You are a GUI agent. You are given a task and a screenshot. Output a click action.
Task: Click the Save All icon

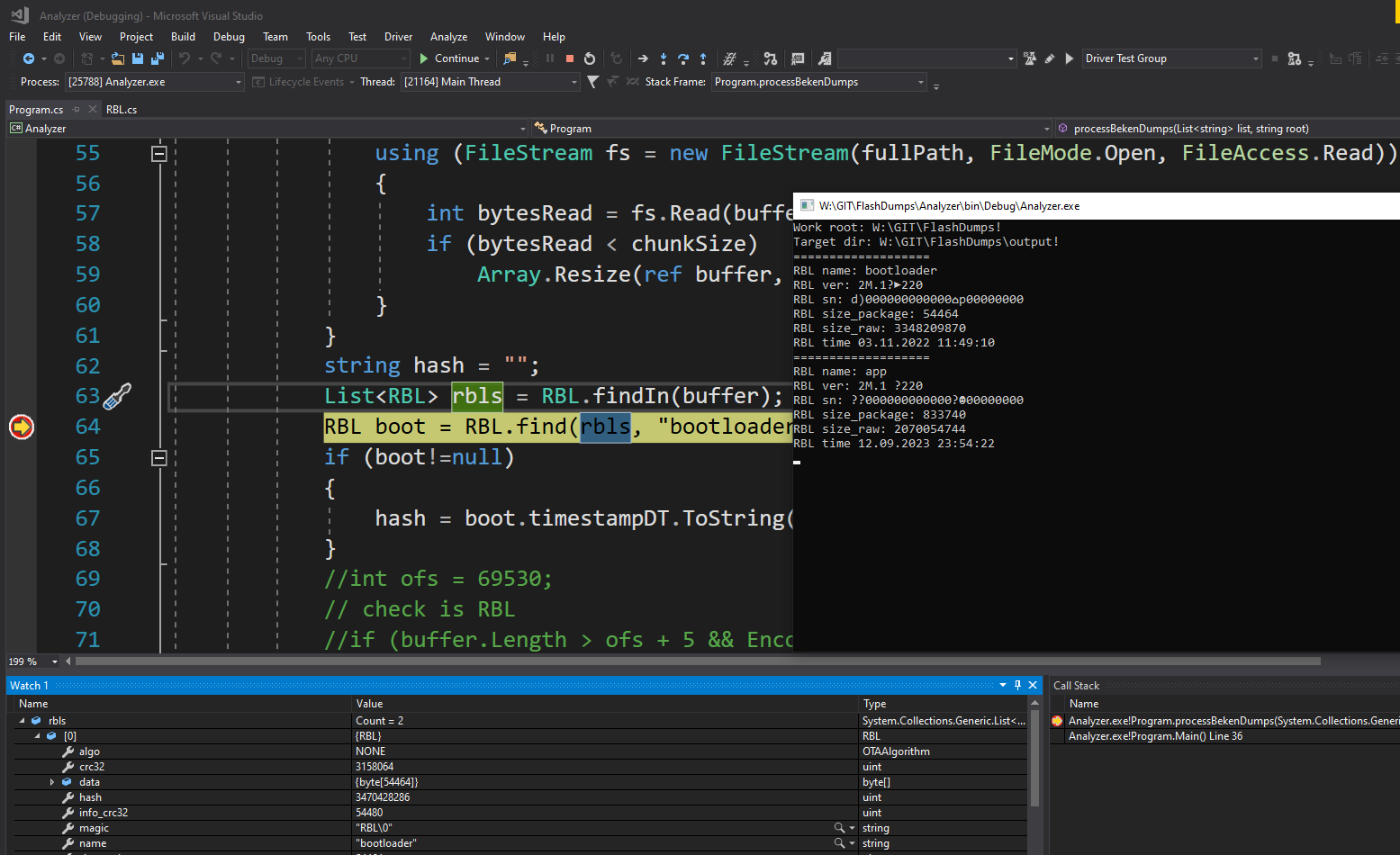pos(157,58)
